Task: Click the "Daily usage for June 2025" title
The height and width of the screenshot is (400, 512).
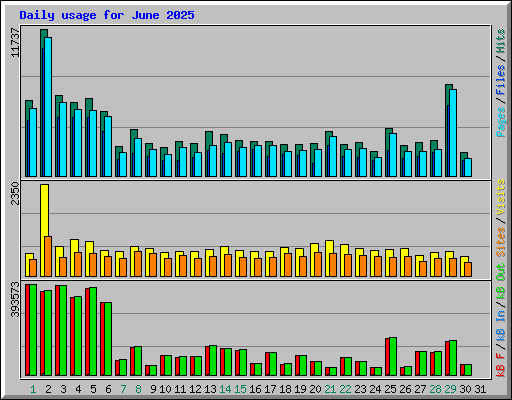Action: tap(107, 15)
